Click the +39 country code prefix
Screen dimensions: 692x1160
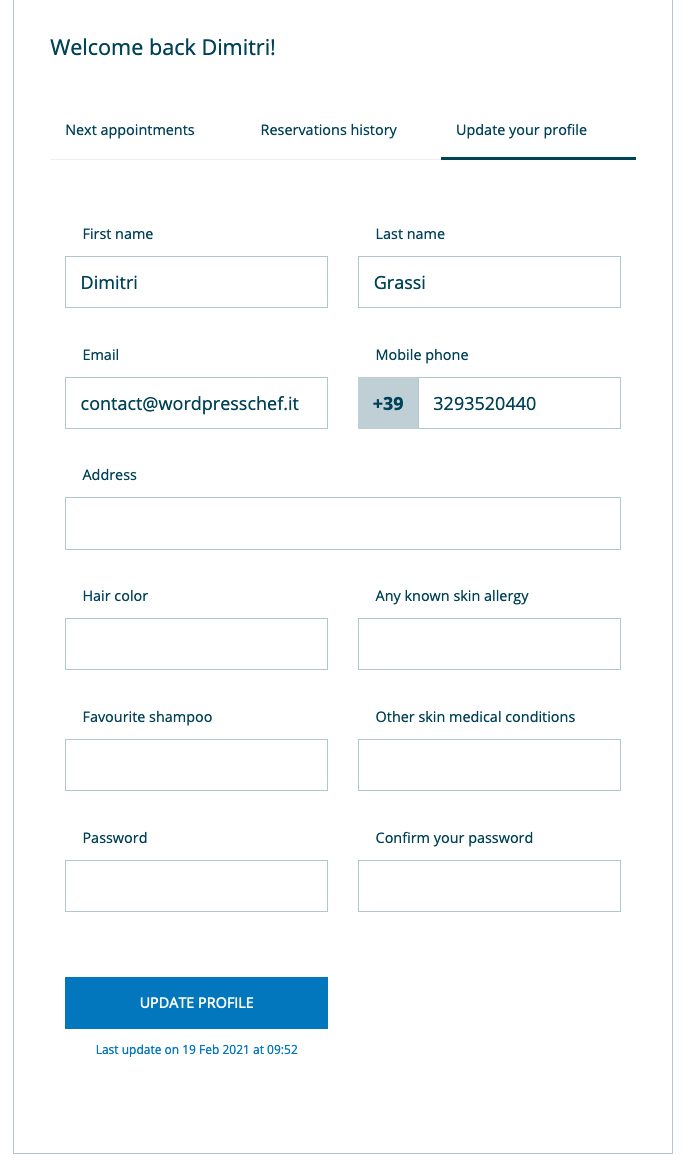pos(388,403)
